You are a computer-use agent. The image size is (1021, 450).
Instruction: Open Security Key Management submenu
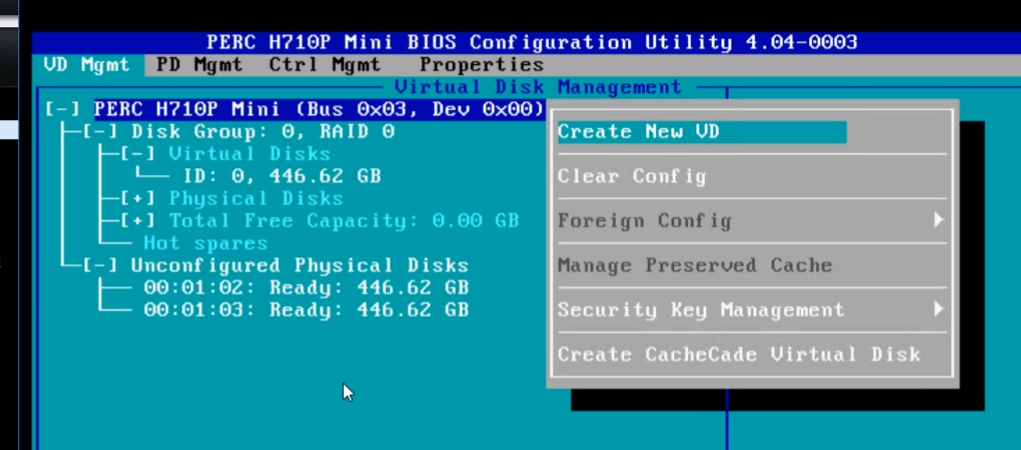tap(751, 310)
